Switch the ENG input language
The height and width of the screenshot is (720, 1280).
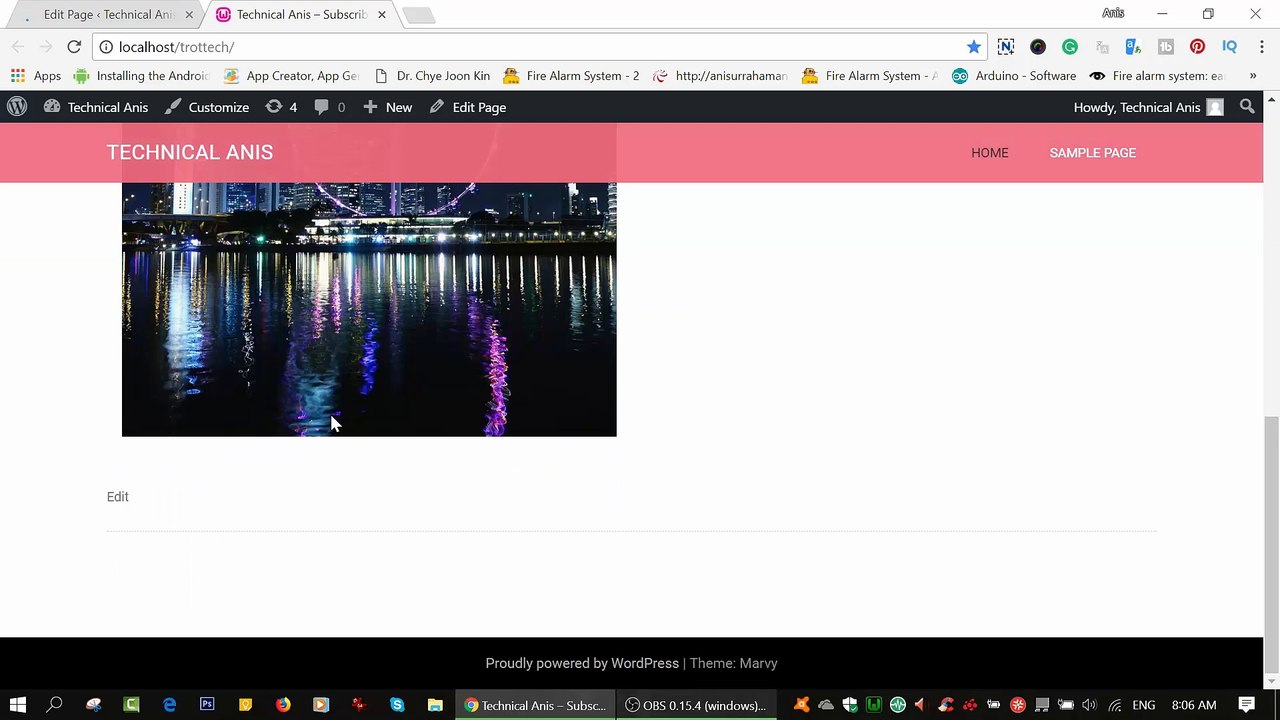pos(1144,705)
